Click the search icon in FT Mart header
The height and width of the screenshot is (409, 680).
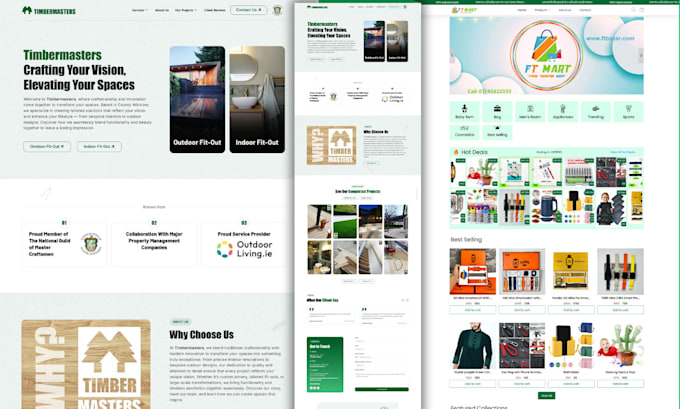tap(633, 10)
